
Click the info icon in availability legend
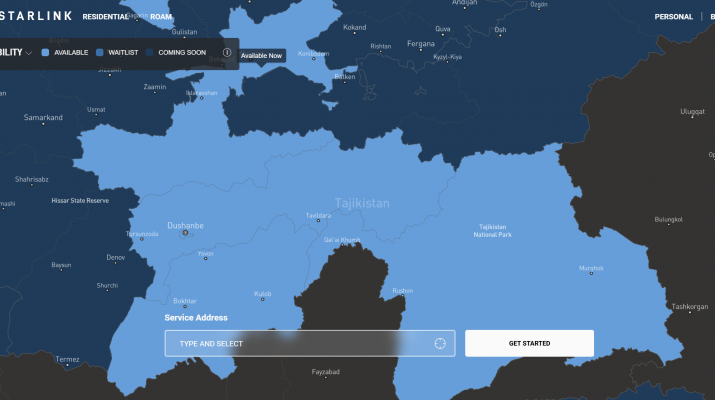227,52
